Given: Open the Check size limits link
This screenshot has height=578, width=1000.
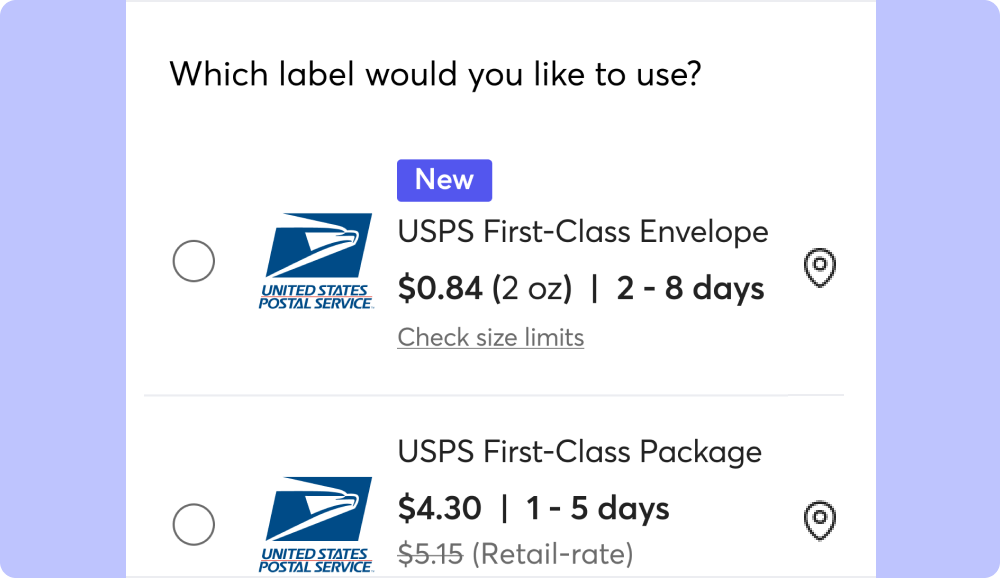Looking at the screenshot, I should coord(490,337).
